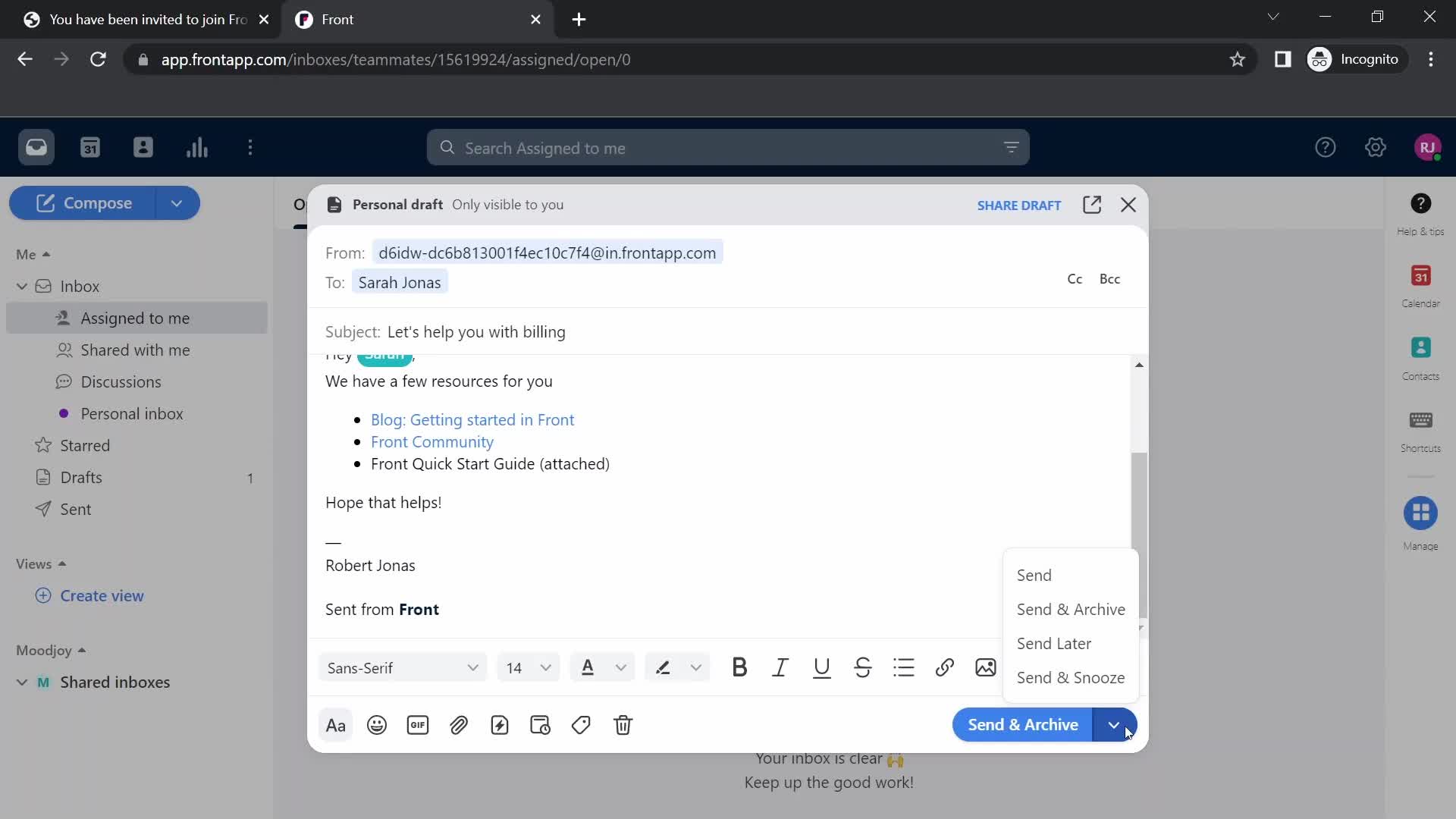The height and width of the screenshot is (819, 1456).
Task: Click the Insert image icon
Action: (x=989, y=669)
